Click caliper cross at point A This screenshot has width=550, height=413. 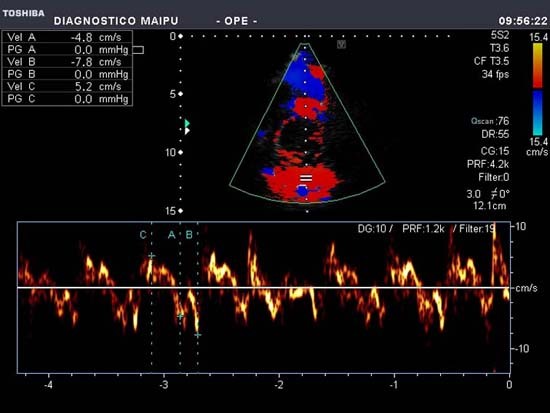[180, 316]
